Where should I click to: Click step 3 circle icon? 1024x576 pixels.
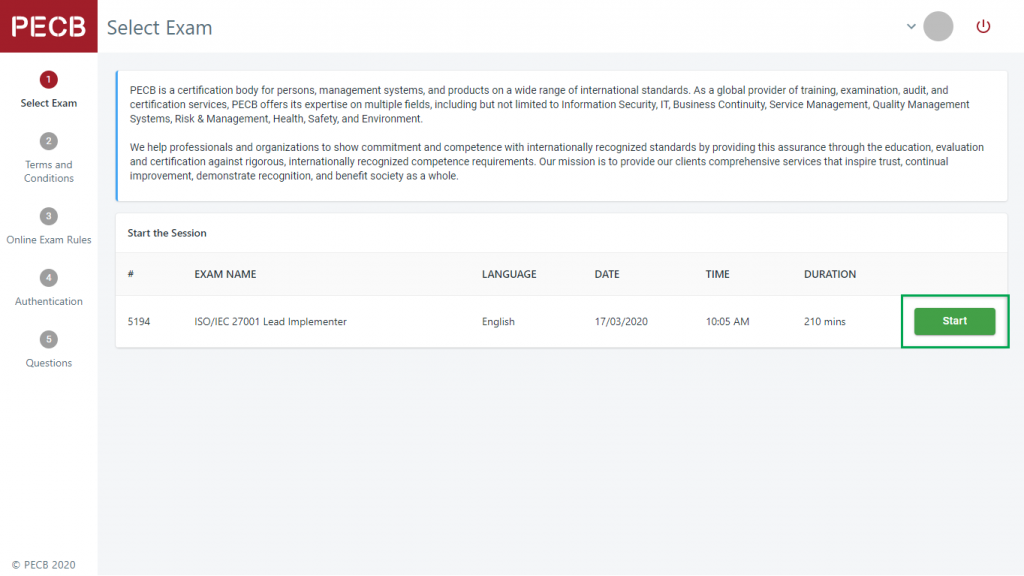(48, 216)
